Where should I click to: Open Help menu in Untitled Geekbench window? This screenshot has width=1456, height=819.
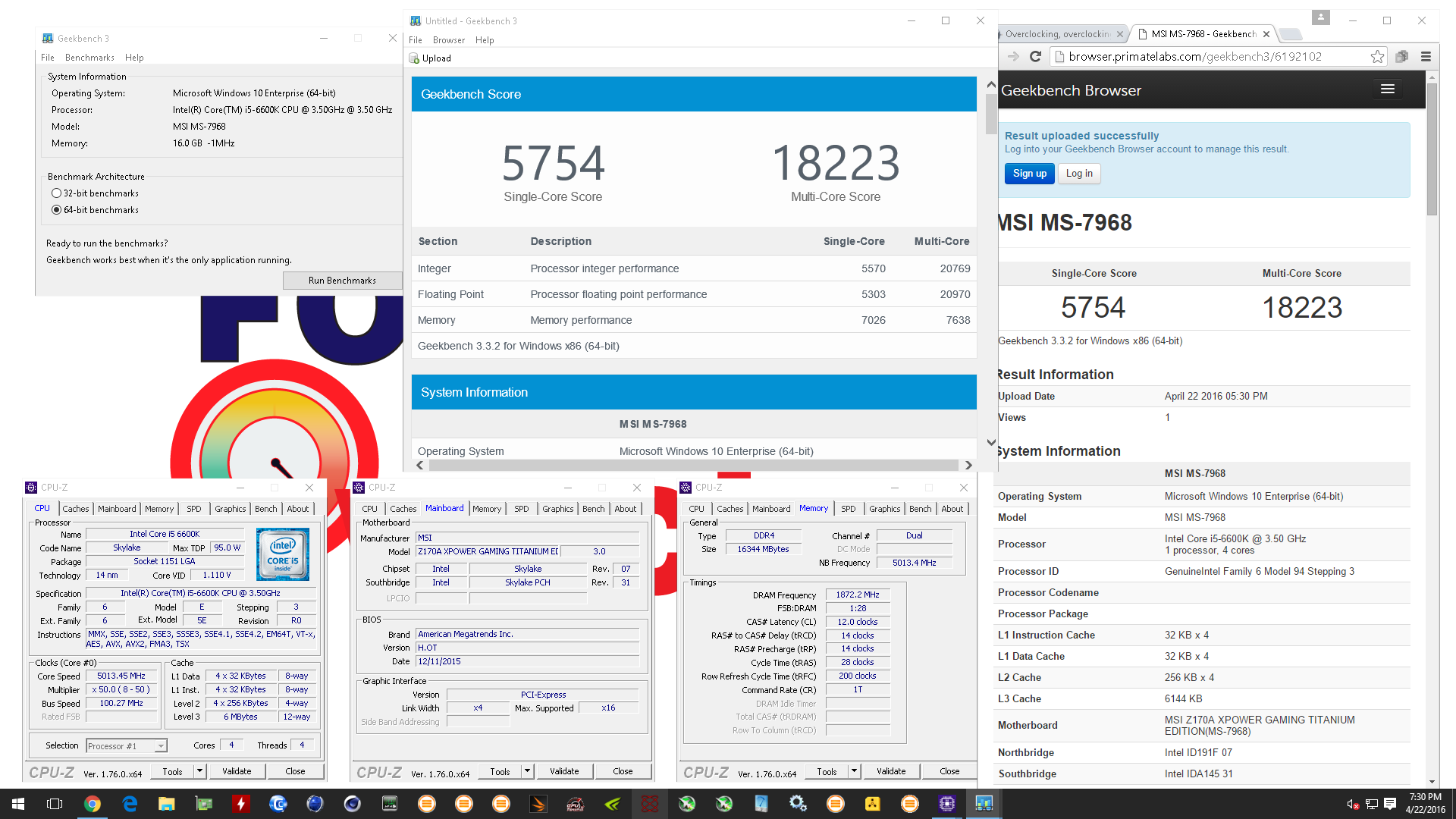coord(485,40)
